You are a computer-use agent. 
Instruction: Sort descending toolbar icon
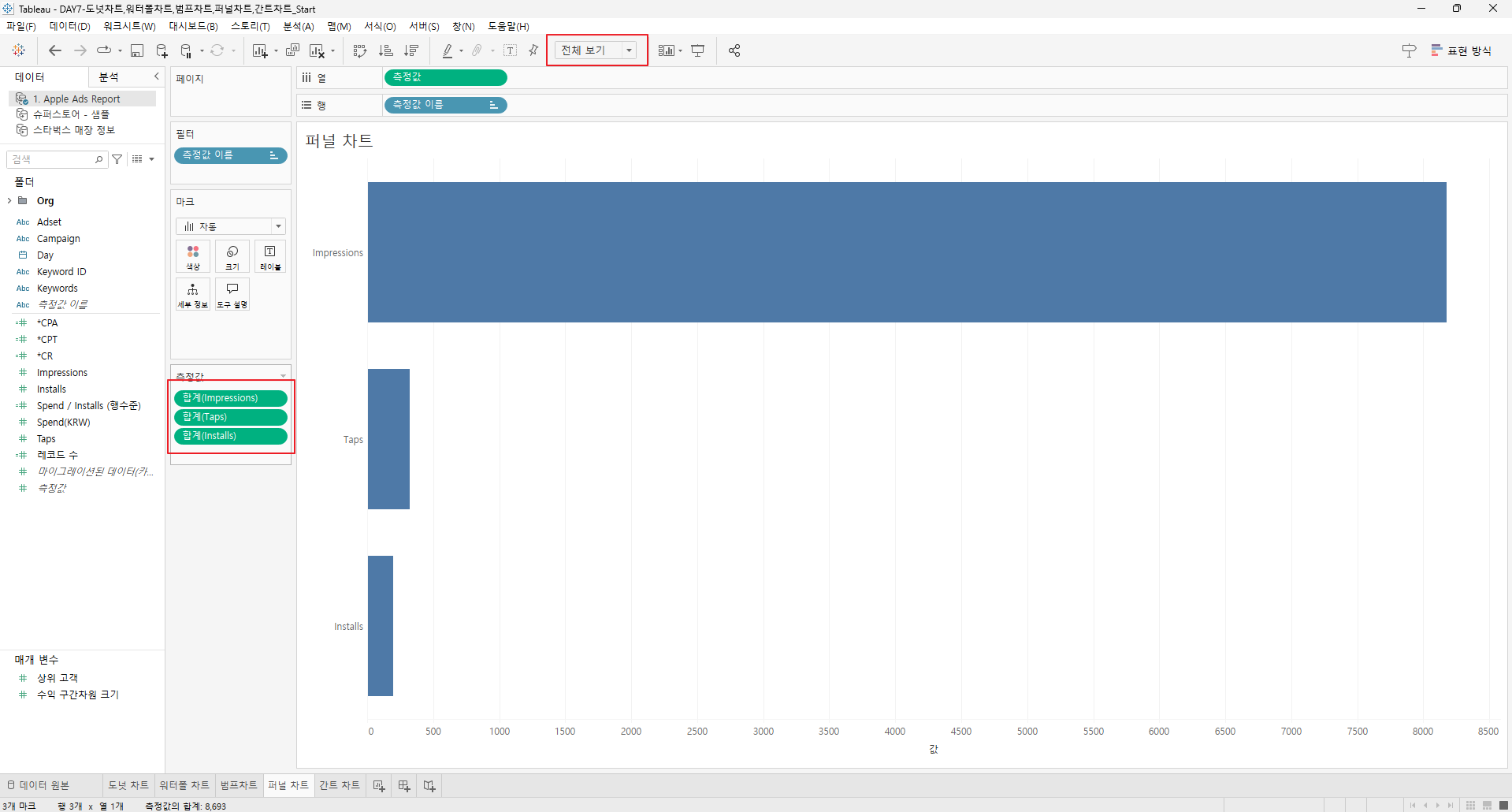(411, 50)
